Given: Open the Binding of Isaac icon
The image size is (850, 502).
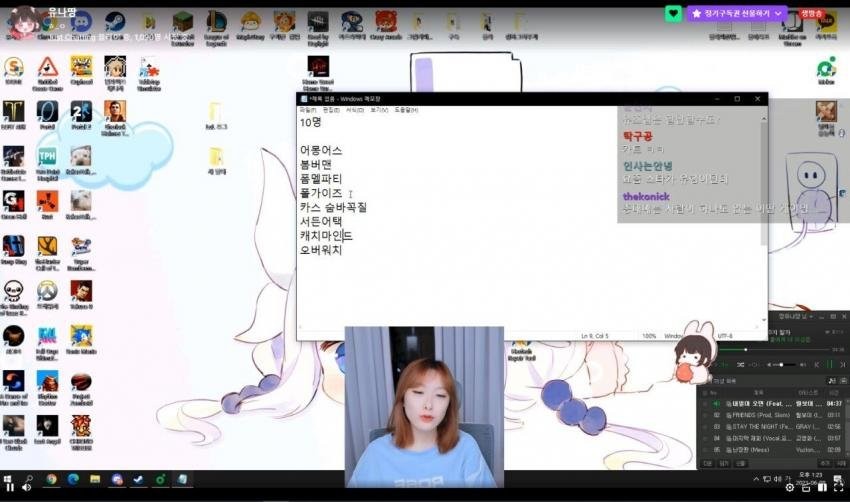Looking at the screenshot, I should [x=14, y=292].
